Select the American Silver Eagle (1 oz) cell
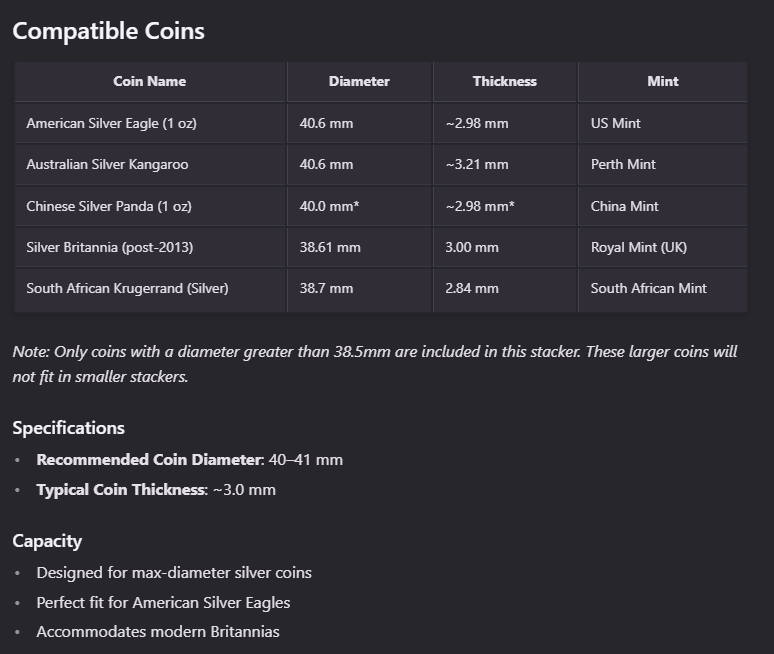 [x=111, y=124]
